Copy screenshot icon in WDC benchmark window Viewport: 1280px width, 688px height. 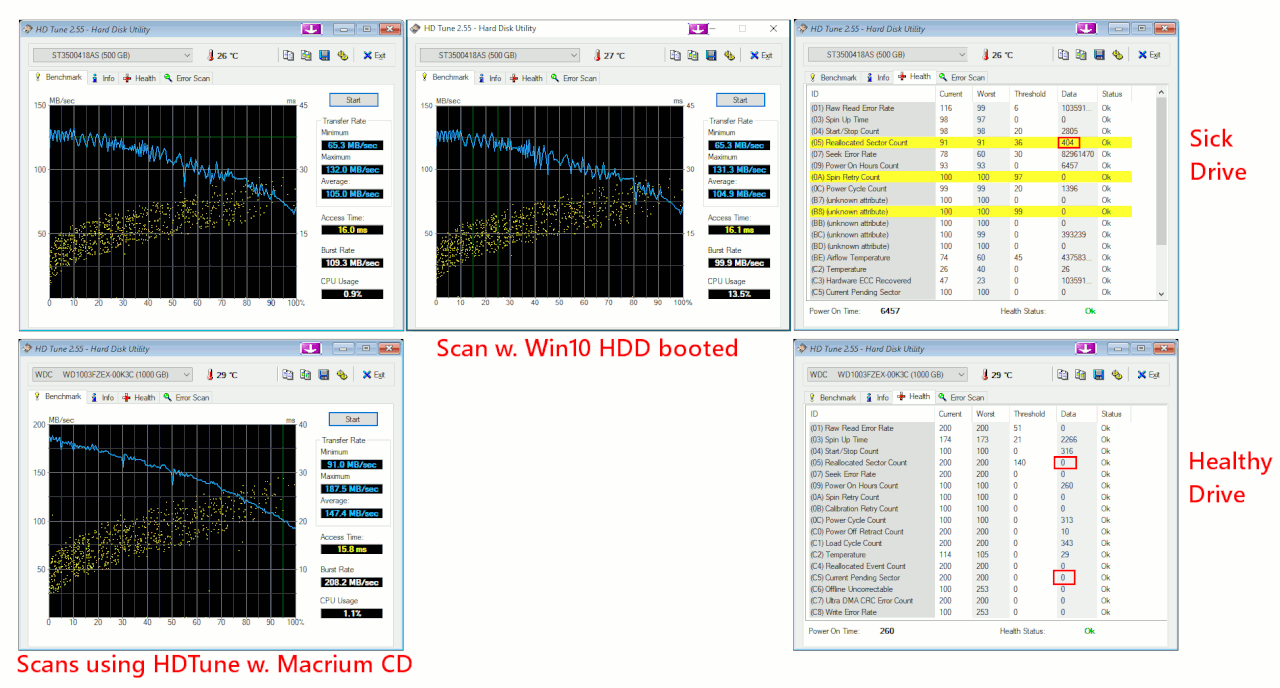306,375
